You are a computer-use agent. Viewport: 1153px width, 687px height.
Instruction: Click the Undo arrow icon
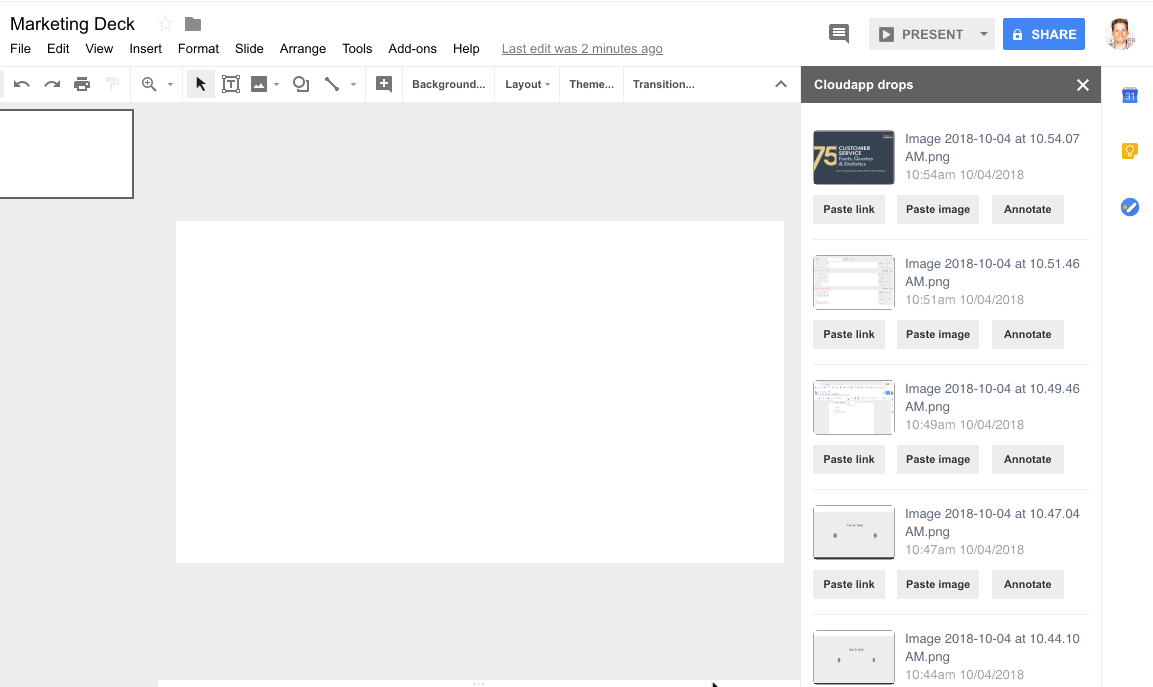click(x=22, y=84)
